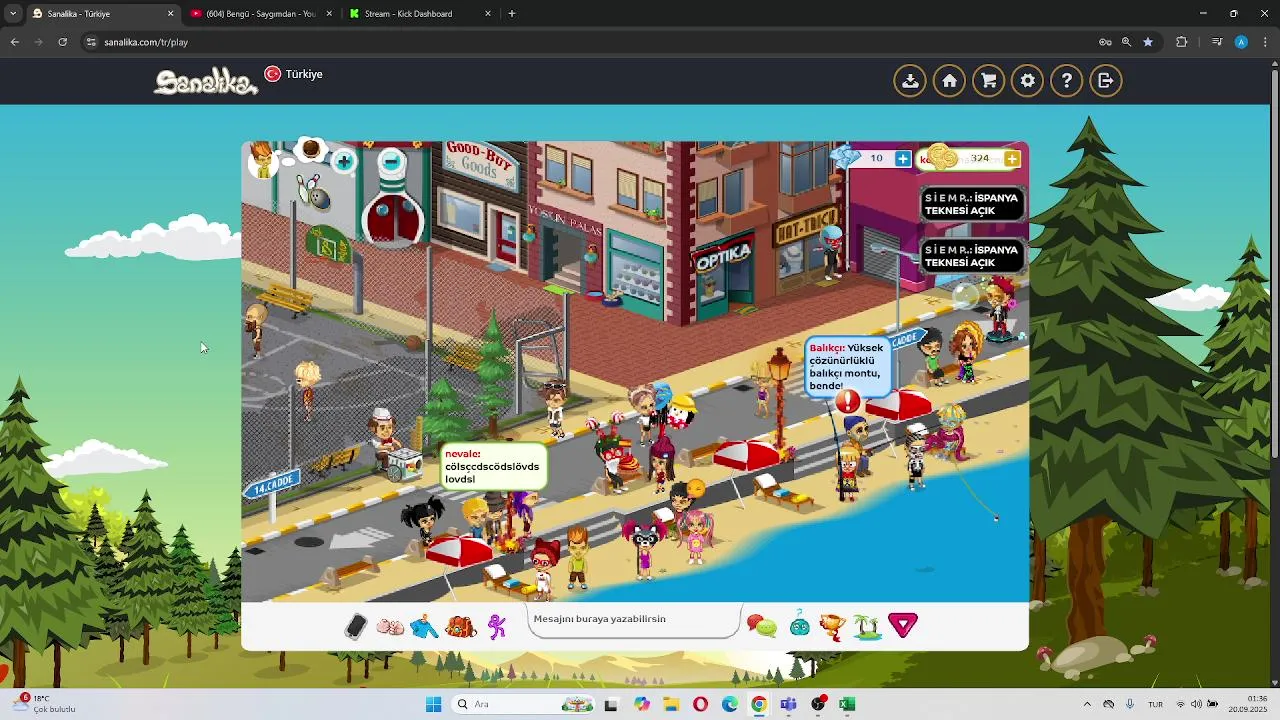
Task: Click the OPTIKA shop sign
Action: [x=722, y=256]
